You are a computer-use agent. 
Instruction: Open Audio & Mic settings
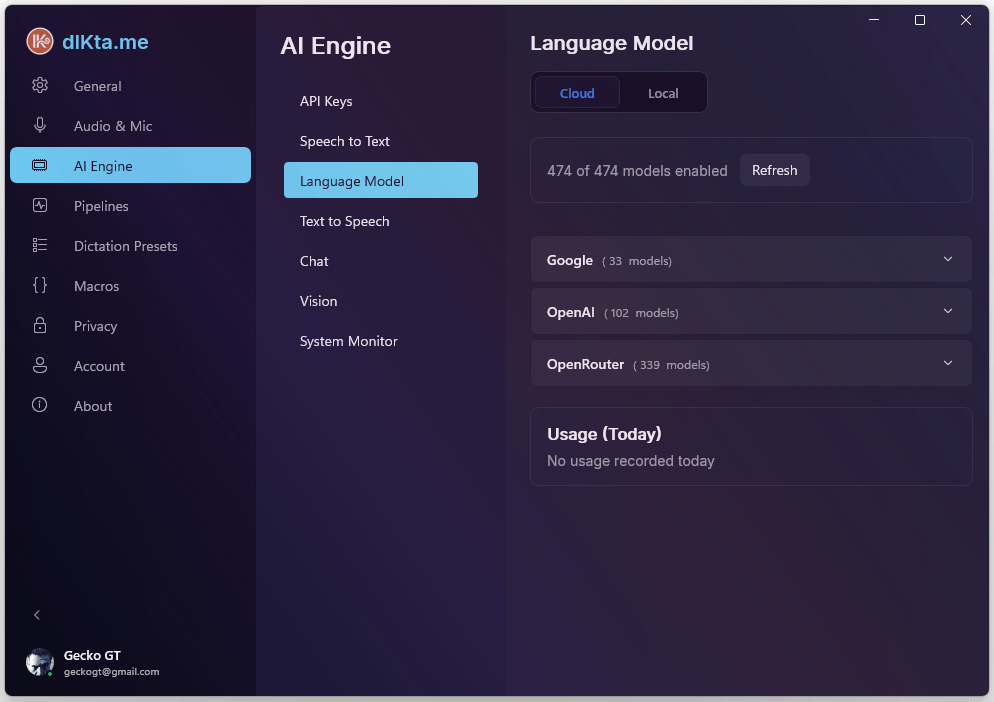coord(131,126)
